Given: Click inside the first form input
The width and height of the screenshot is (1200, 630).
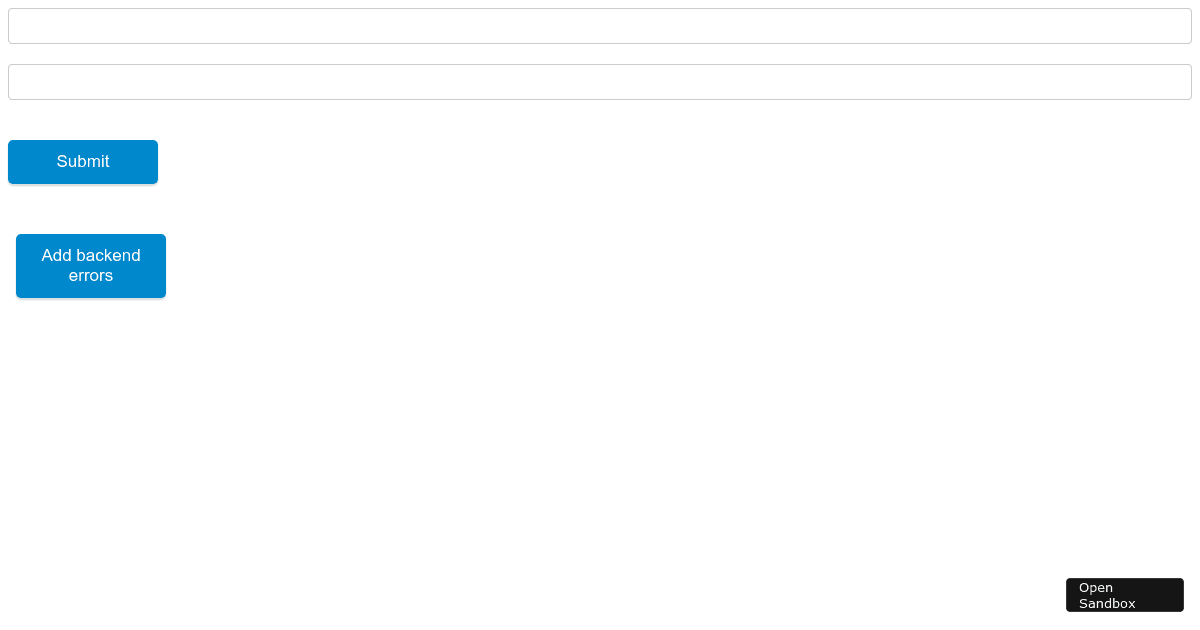Looking at the screenshot, I should (600, 26).
